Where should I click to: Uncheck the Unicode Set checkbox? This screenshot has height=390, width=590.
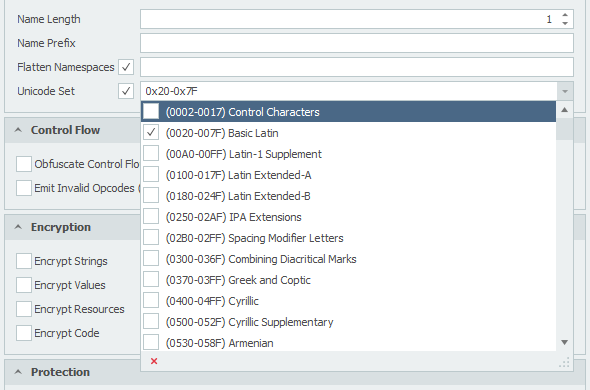126,91
